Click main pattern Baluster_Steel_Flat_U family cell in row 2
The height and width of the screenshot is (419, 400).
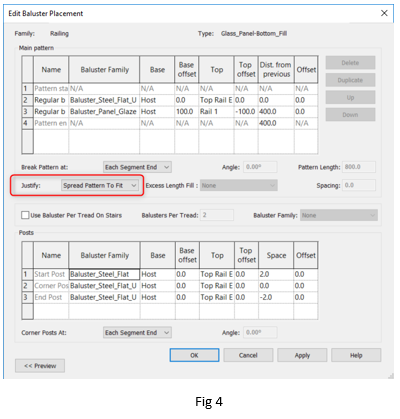[104, 100]
